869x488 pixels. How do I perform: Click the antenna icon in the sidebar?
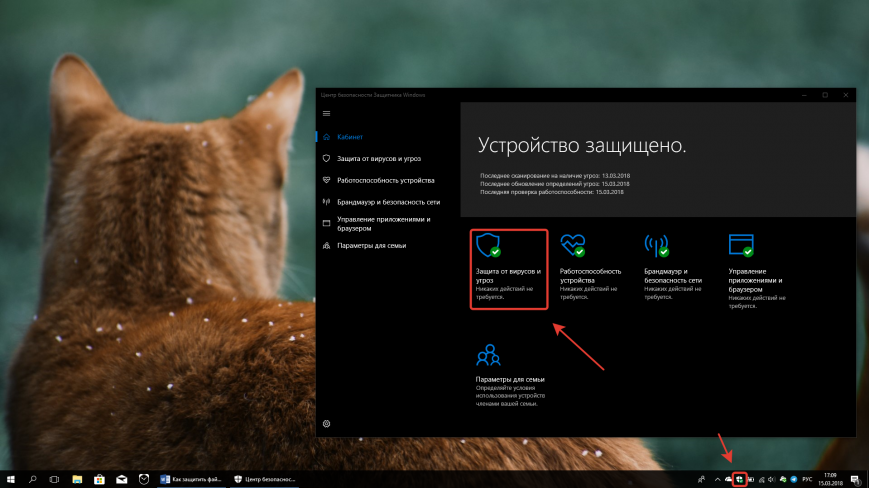click(326, 202)
